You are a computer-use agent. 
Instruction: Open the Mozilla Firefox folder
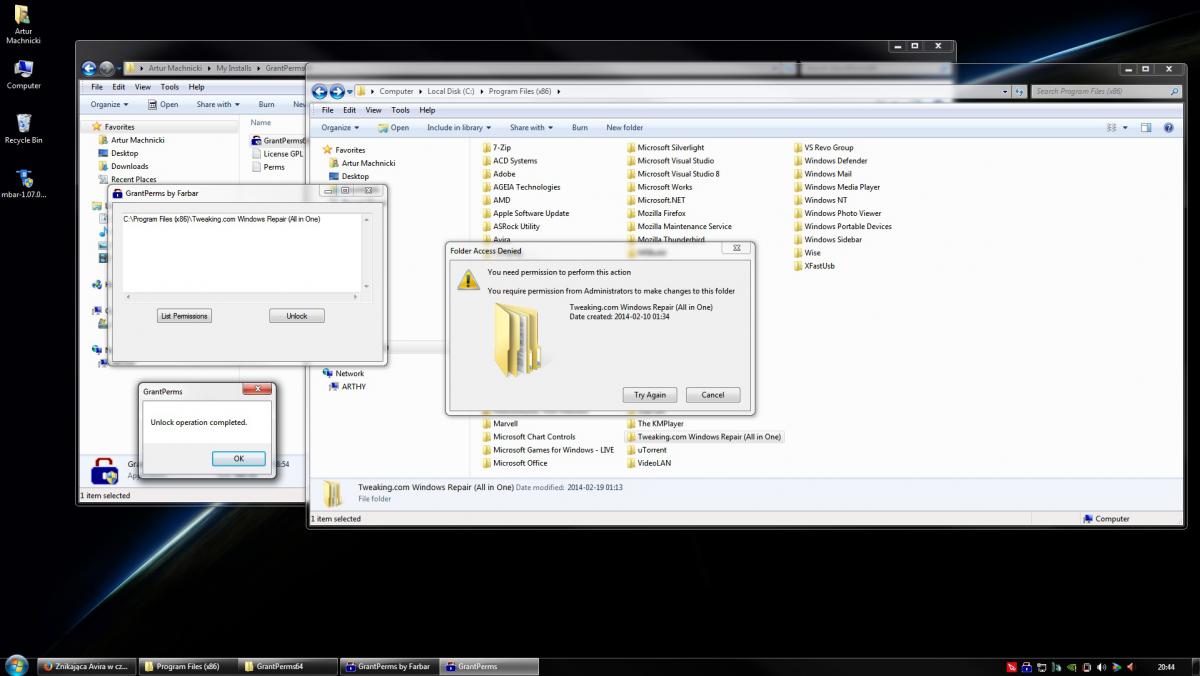pyautogui.click(x=655, y=213)
